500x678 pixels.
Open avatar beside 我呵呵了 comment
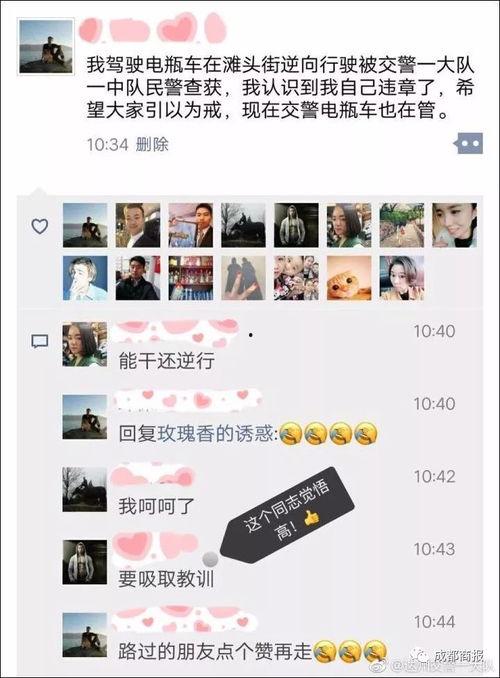click(x=84, y=489)
